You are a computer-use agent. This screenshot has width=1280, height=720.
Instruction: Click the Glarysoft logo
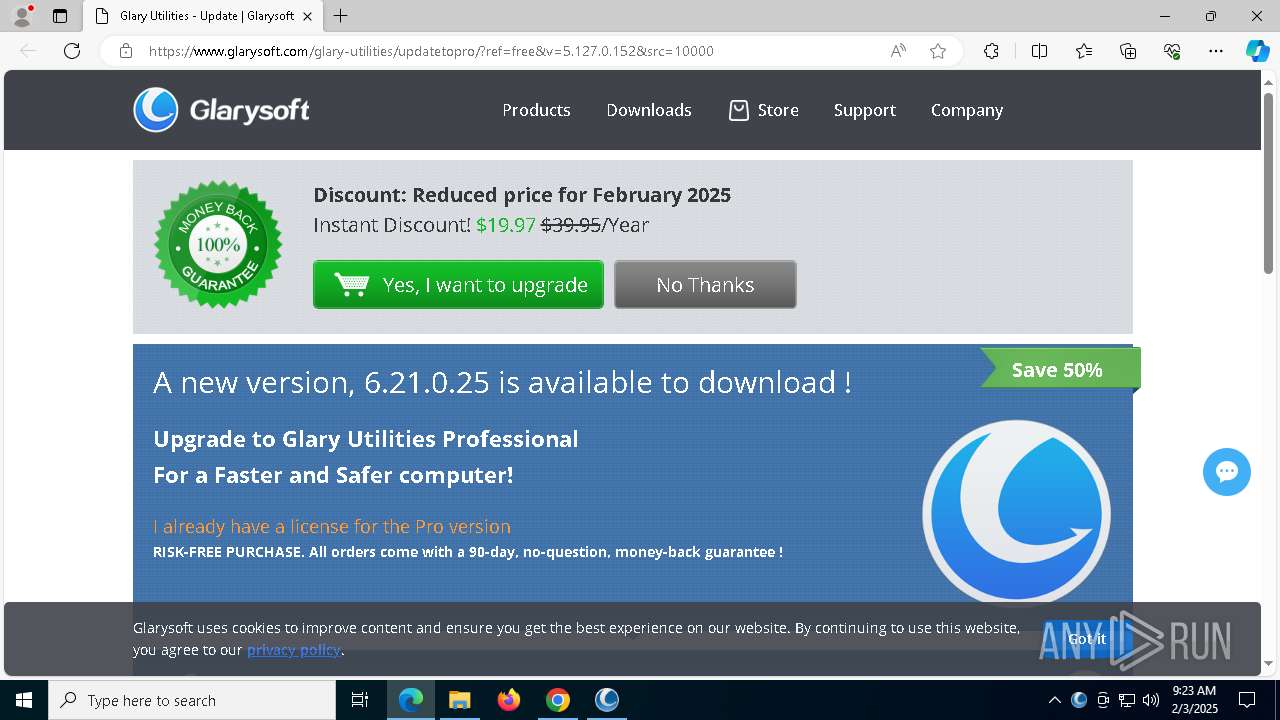coord(222,110)
